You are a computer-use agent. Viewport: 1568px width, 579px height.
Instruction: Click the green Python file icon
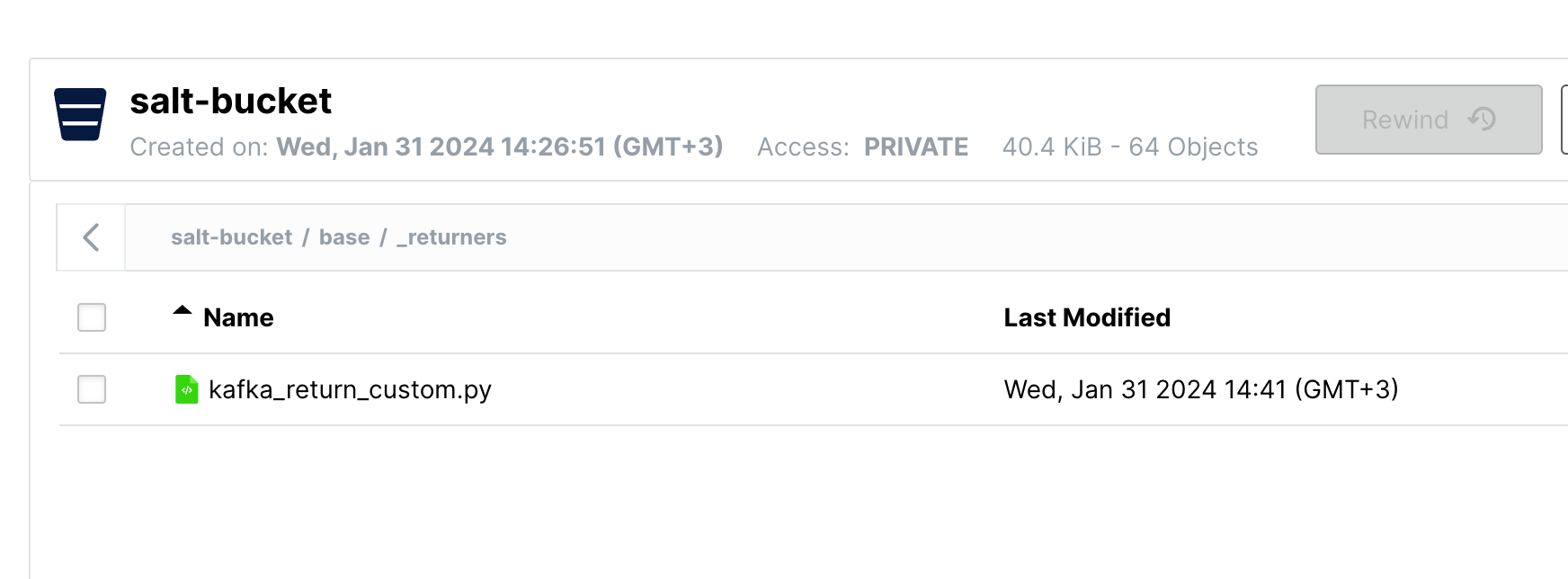[186, 389]
